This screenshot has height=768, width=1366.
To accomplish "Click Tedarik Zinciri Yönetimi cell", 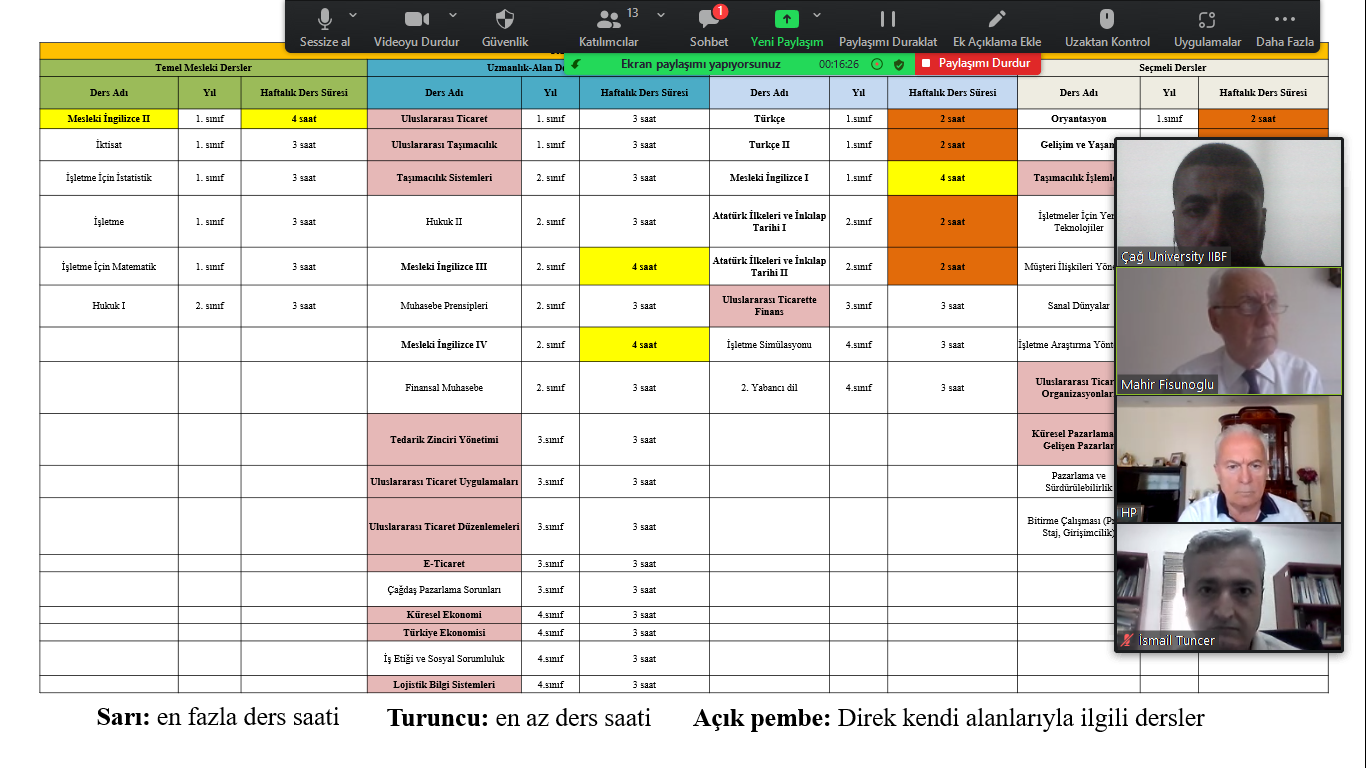I will (444, 440).
